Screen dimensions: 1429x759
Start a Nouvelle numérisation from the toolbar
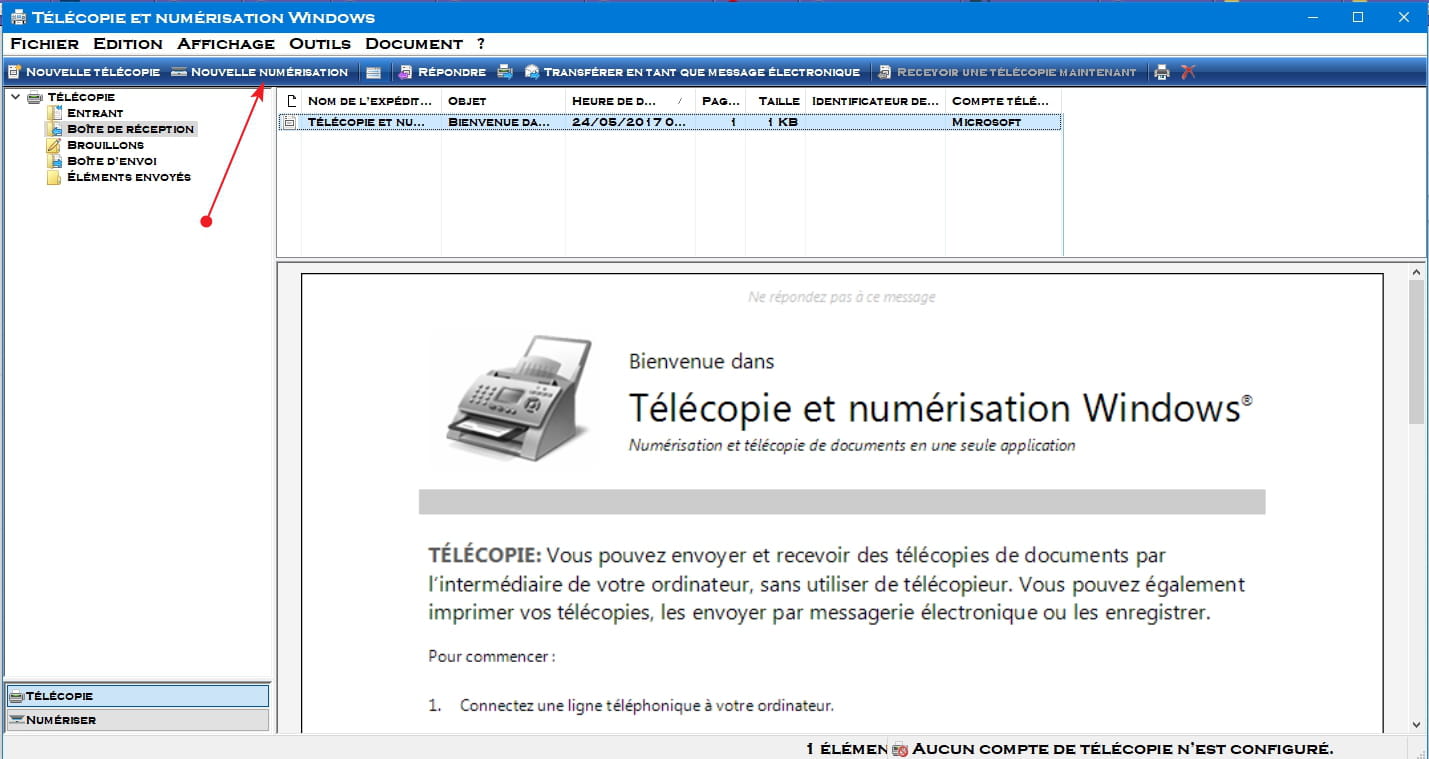[x=260, y=72]
